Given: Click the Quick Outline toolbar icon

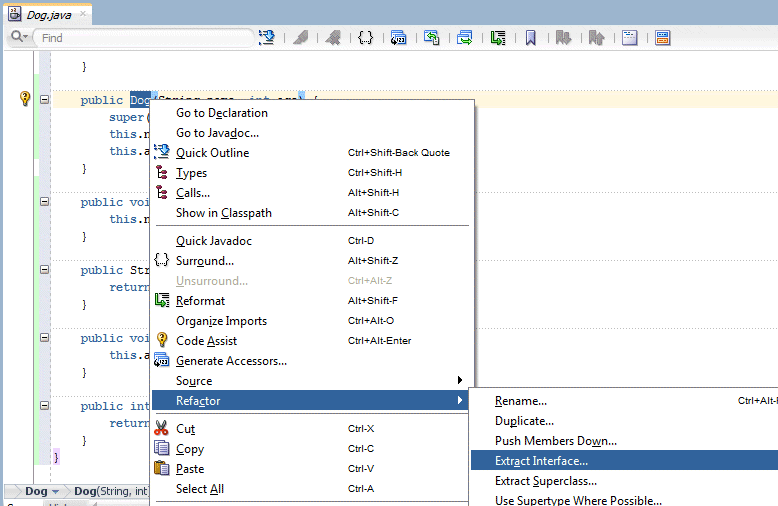Looking at the screenshot, I should [x=267, y=38].
